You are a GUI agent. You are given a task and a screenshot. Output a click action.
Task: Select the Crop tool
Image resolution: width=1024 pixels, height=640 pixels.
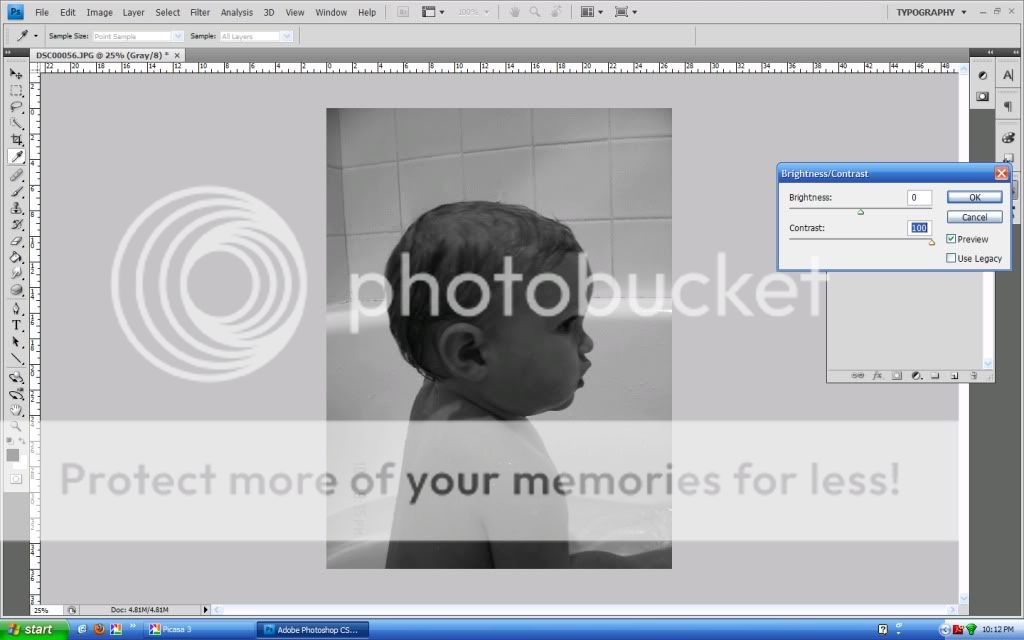(16, 140)
